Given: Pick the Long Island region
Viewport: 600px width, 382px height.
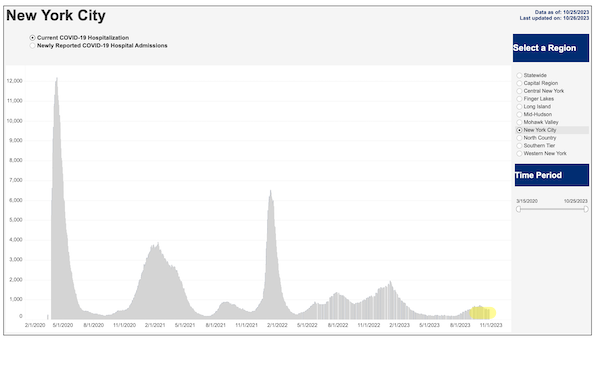Looking at the screenshot, I should tap(519, 107).
